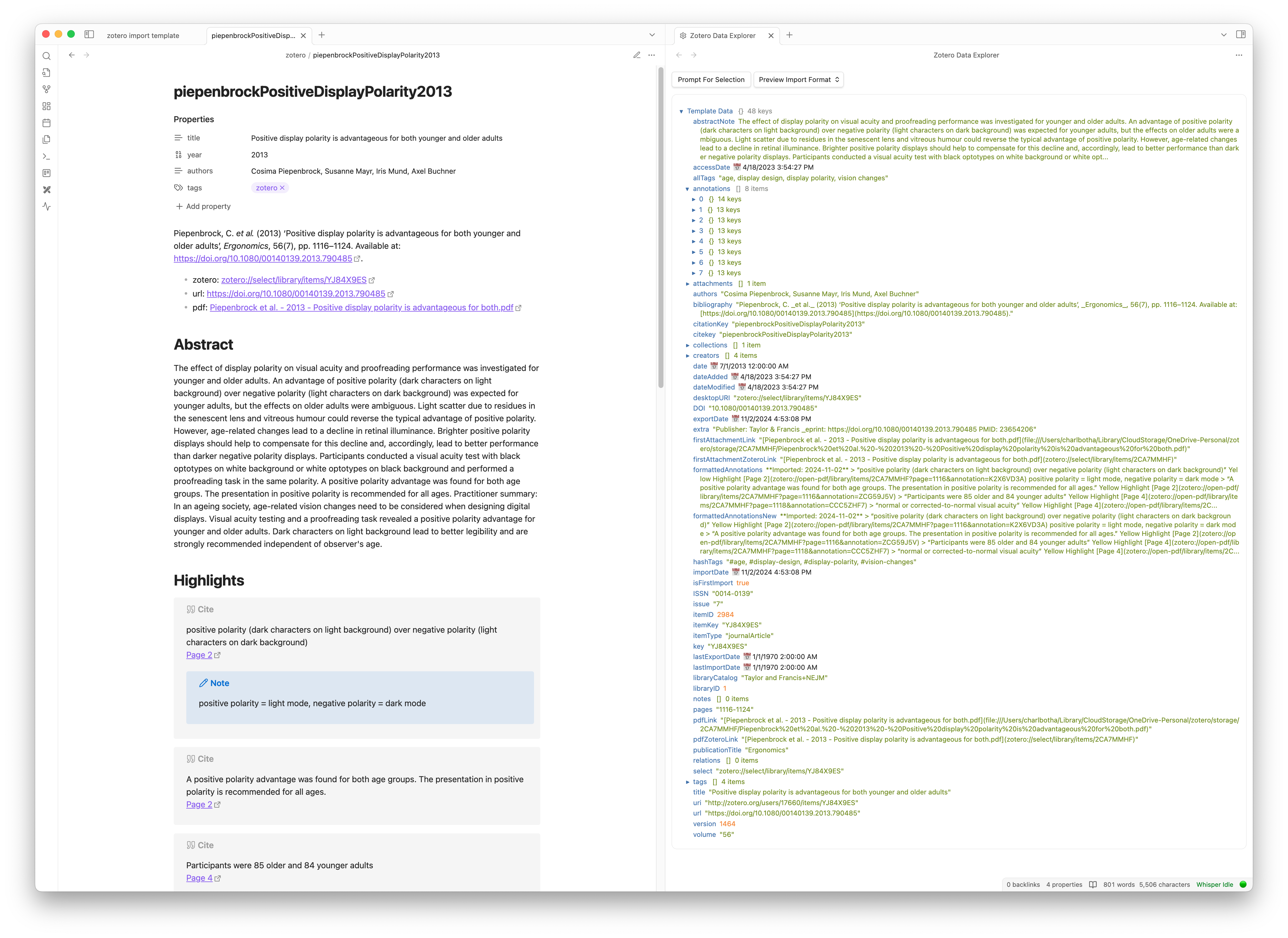
Task: Open the zotero://select library item link
Action: click(x=294, y=280)
